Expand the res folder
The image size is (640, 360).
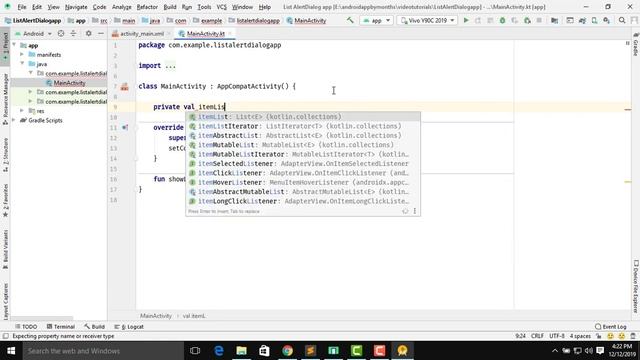[x=22, y=111]
